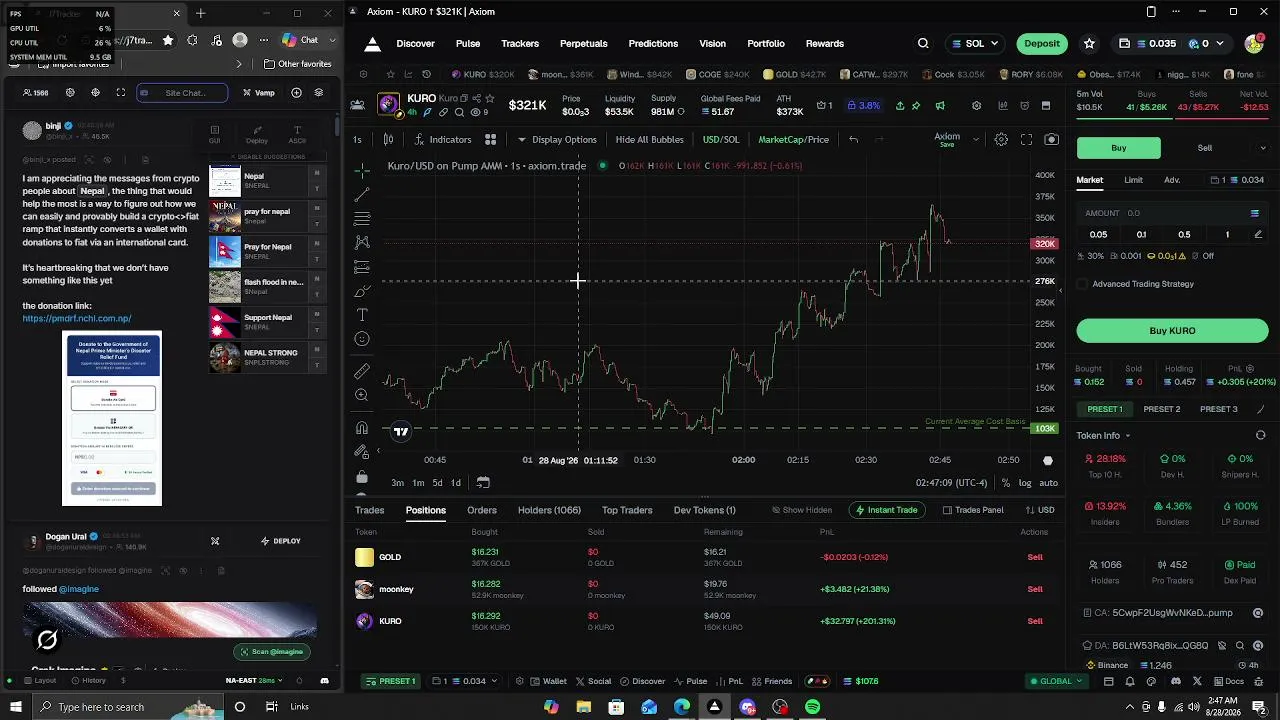Select the 0.5 quick amount
1280x720 pixels.
pos(1184,235)
